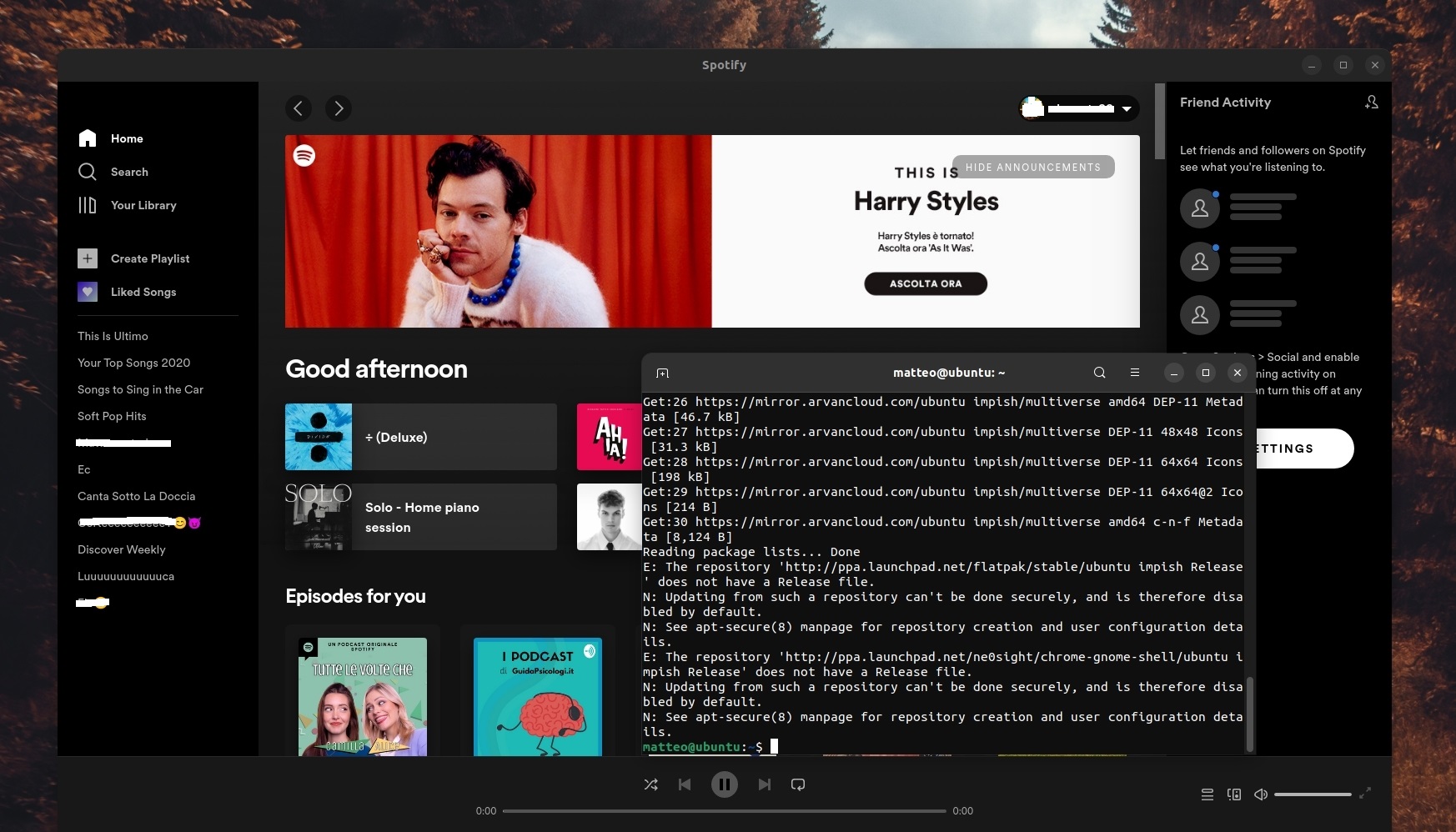Go to the previous track

685,784
